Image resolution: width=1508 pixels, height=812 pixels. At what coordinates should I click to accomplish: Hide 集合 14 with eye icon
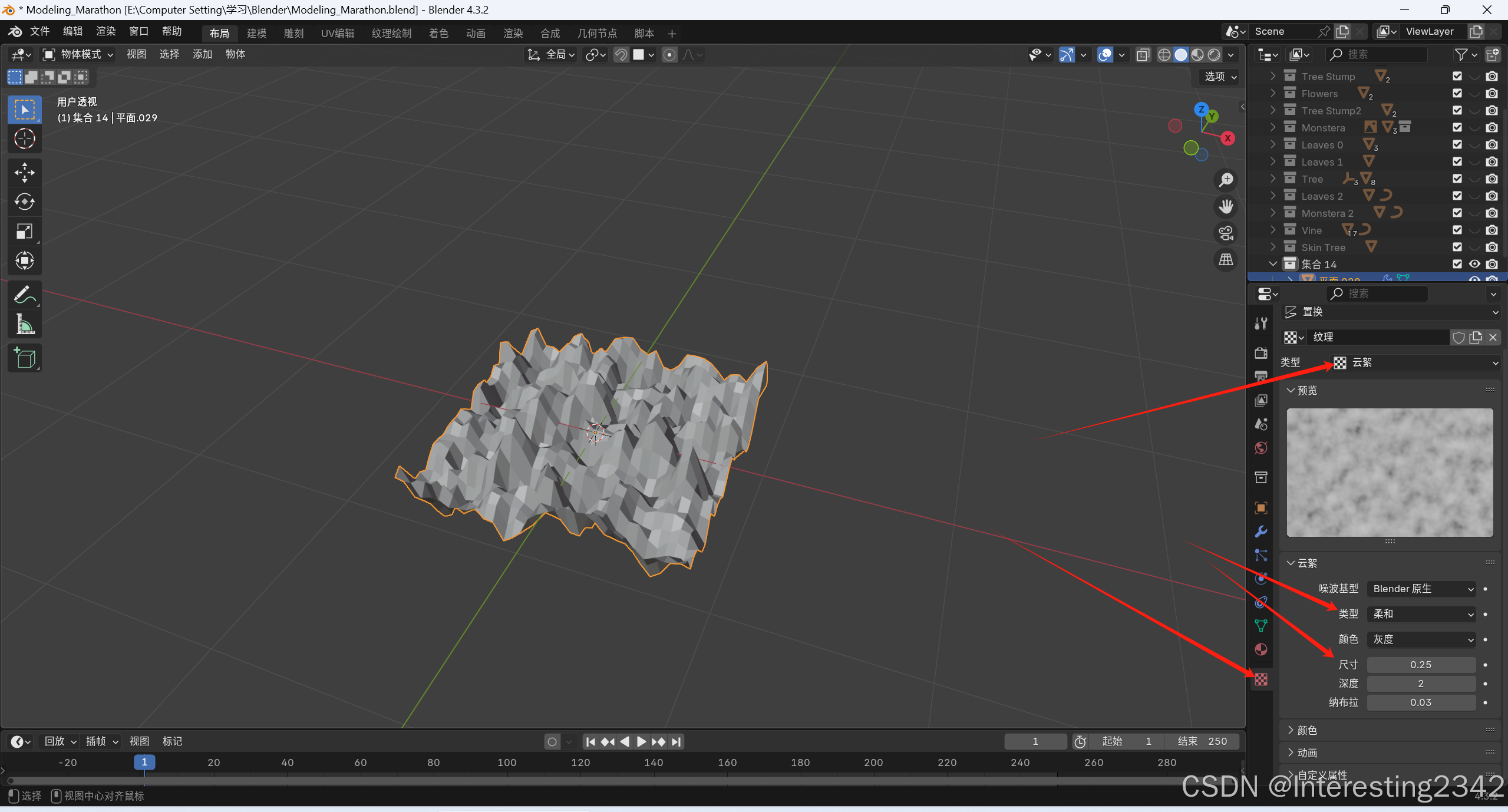point(1474,264)
